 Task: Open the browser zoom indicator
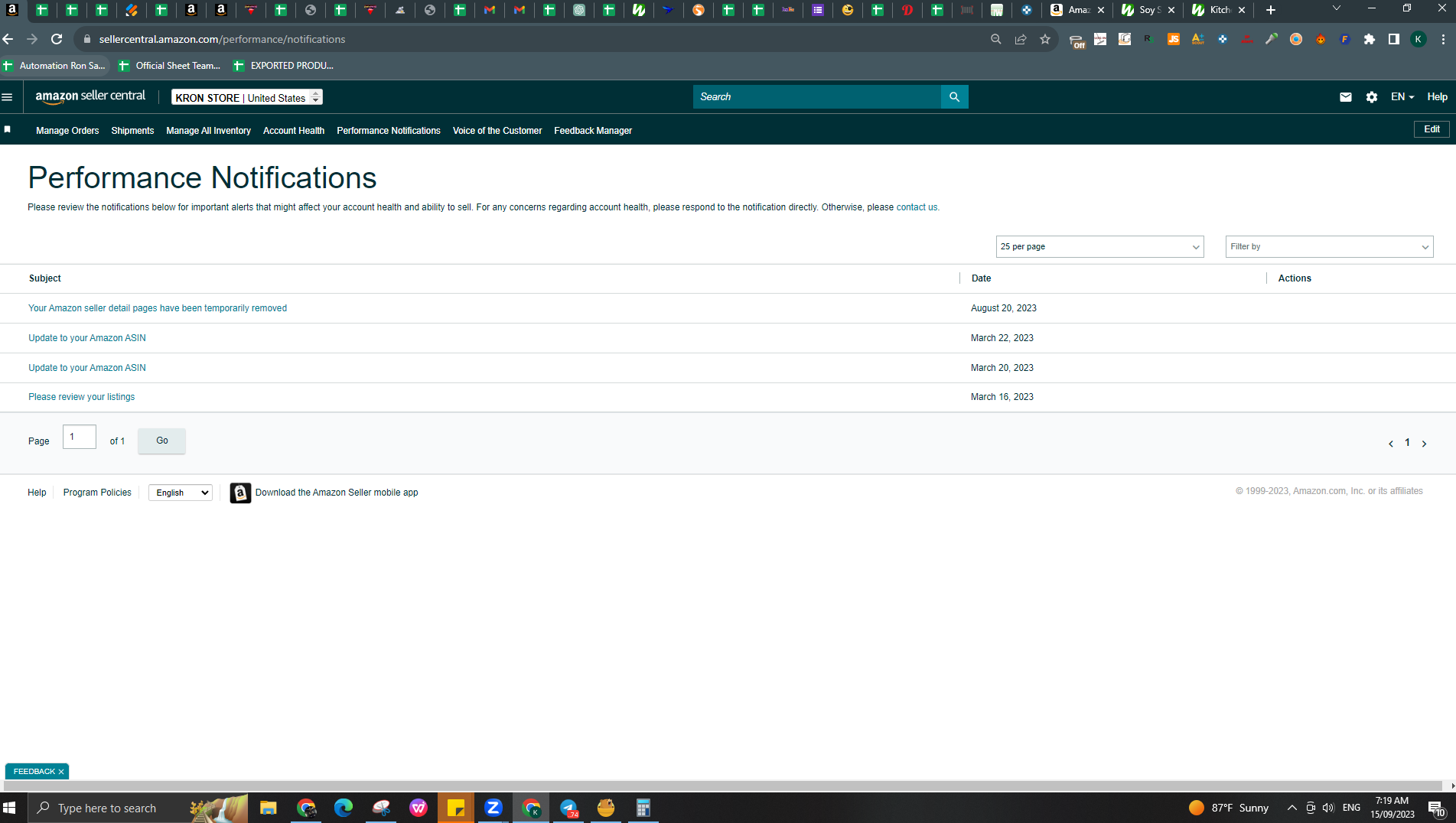click(x=996, y=39)
